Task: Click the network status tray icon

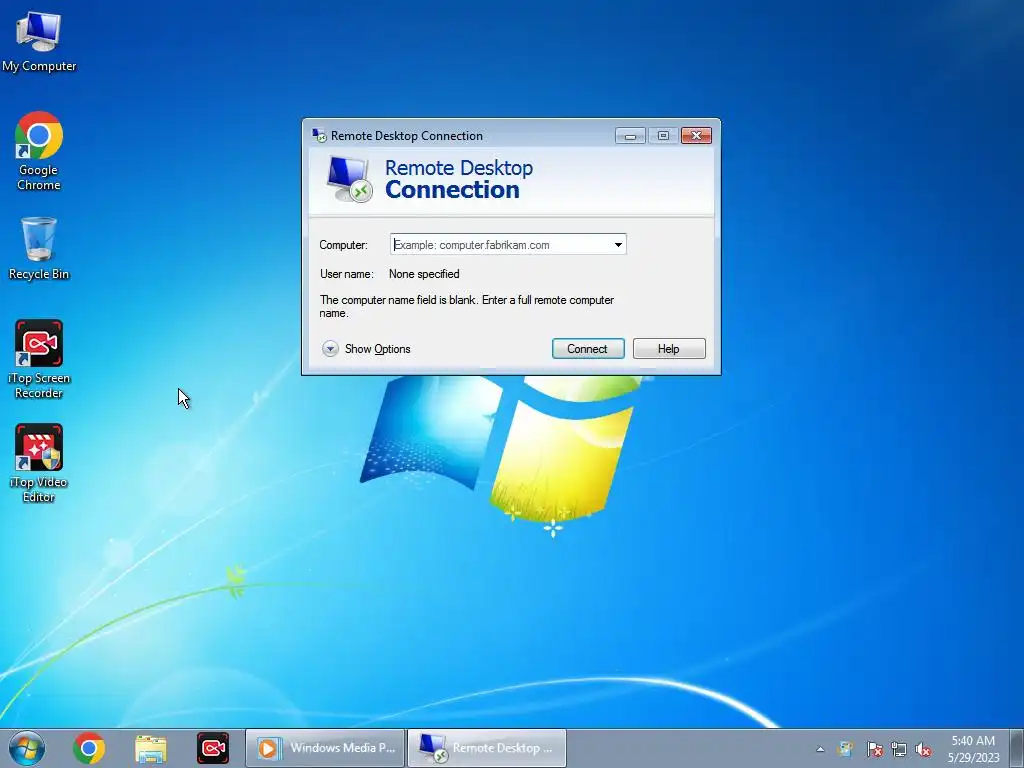Action: tap(899, 749)
